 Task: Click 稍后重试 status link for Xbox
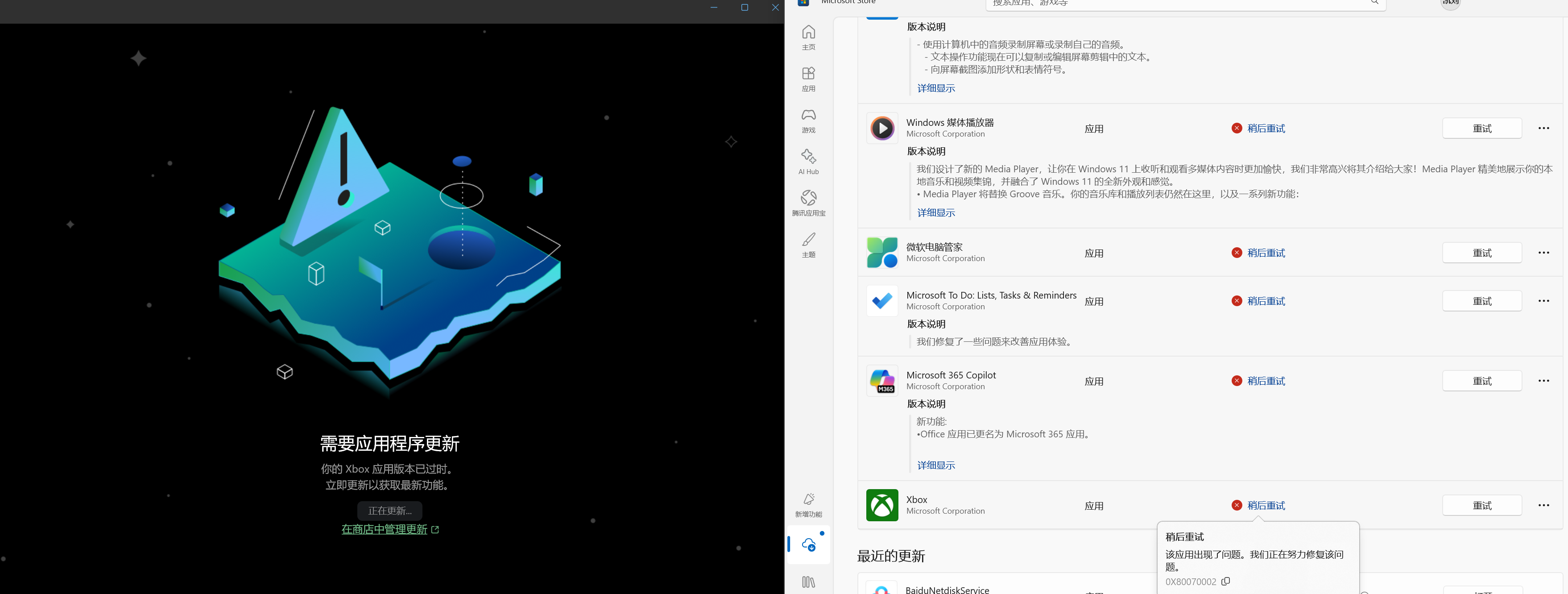pos(1266,505)
